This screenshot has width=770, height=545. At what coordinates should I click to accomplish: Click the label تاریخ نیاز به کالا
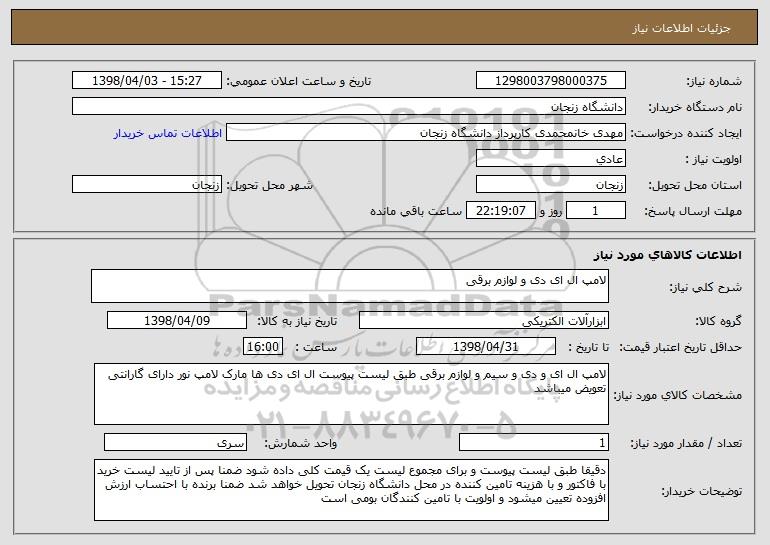pyautogui.click(x=297, y=321)
